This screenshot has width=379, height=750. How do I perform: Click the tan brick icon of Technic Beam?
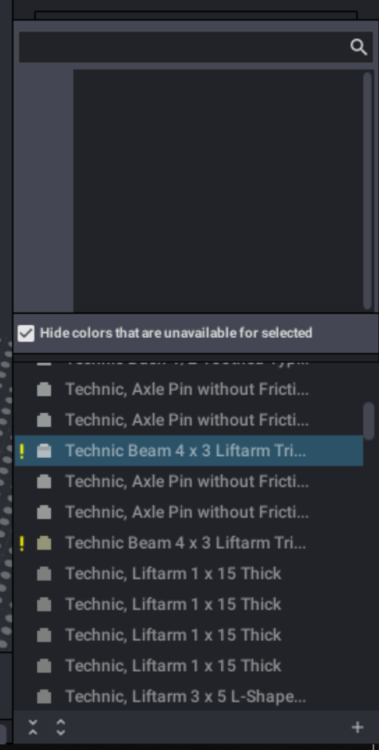coord(44,543)
